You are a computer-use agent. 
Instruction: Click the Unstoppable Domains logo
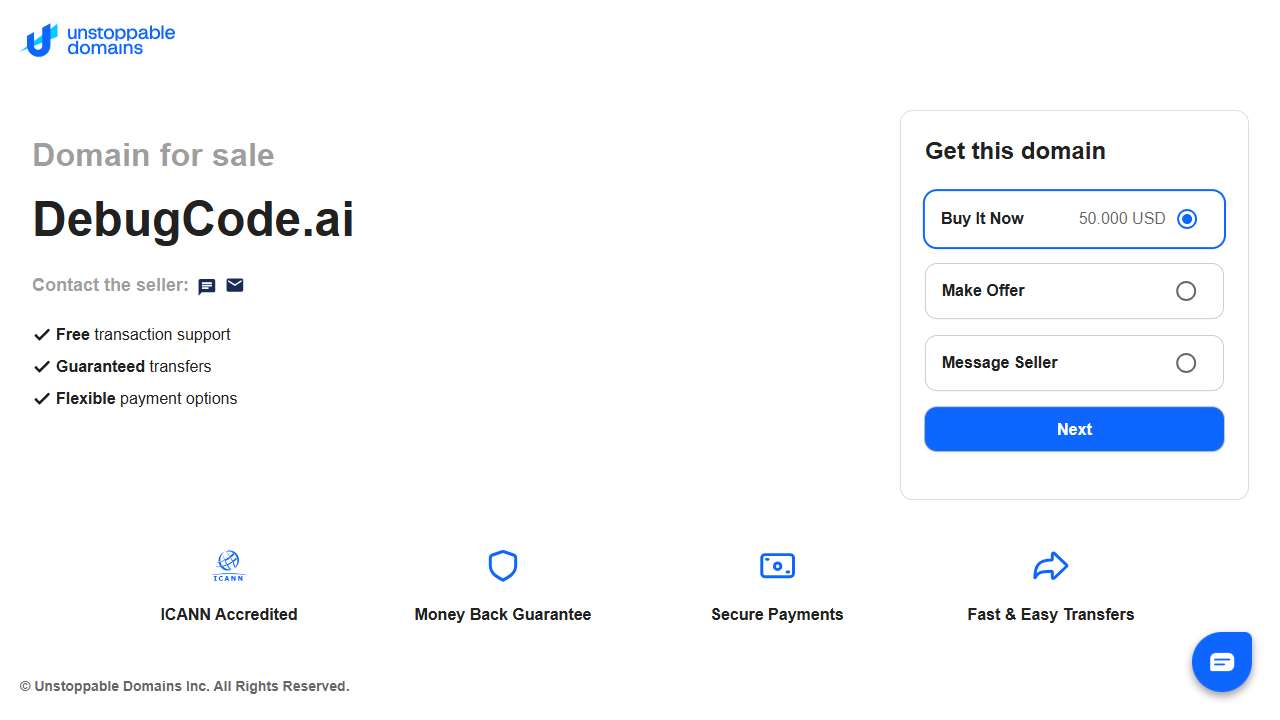tap(98, 40)
